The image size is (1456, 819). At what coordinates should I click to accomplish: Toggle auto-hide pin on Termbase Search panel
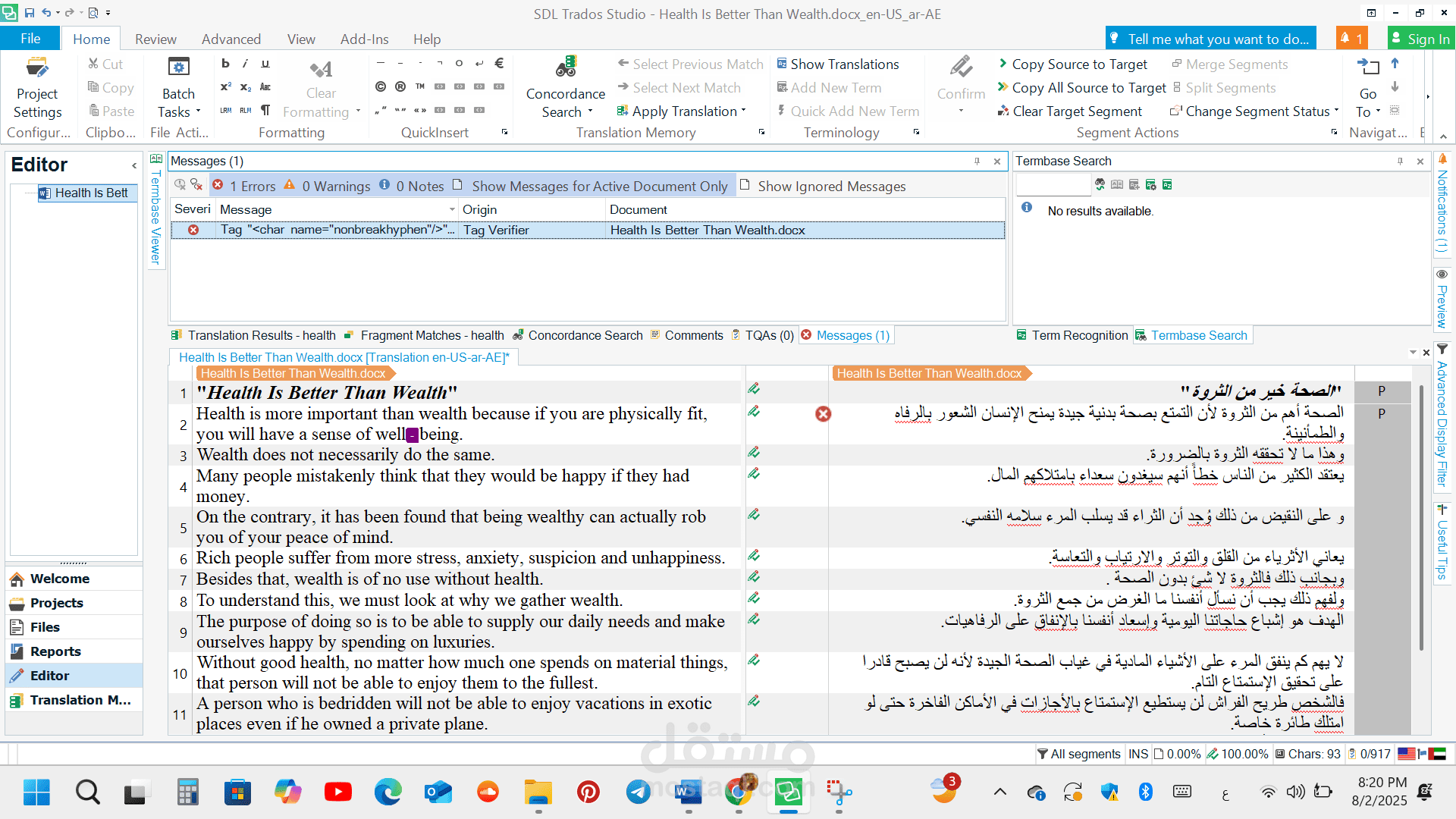pyautogui.click(x=1400, y=161)
